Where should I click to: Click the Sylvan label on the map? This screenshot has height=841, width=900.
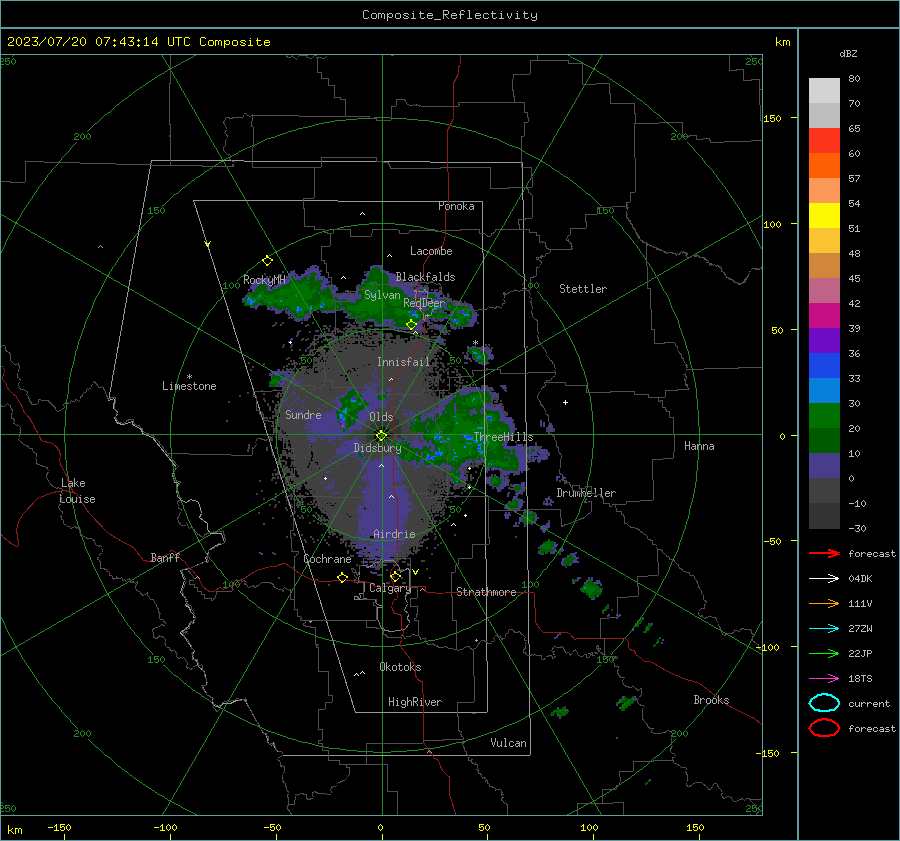click(x=382, y=295)
